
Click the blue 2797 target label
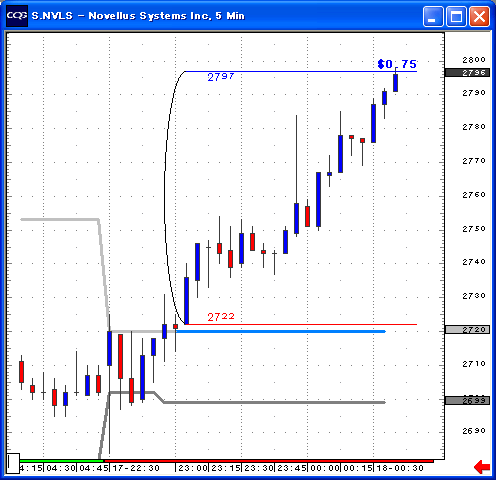point(221,77)
